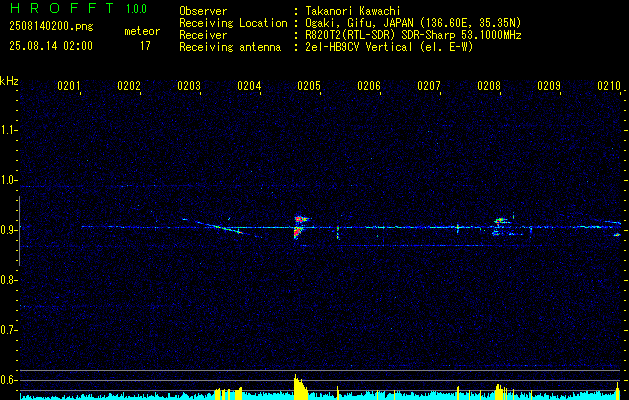The height and width of the screenshot is (400, 629).
Task: Click time marker 0203
Action: (x=189, y=86)
